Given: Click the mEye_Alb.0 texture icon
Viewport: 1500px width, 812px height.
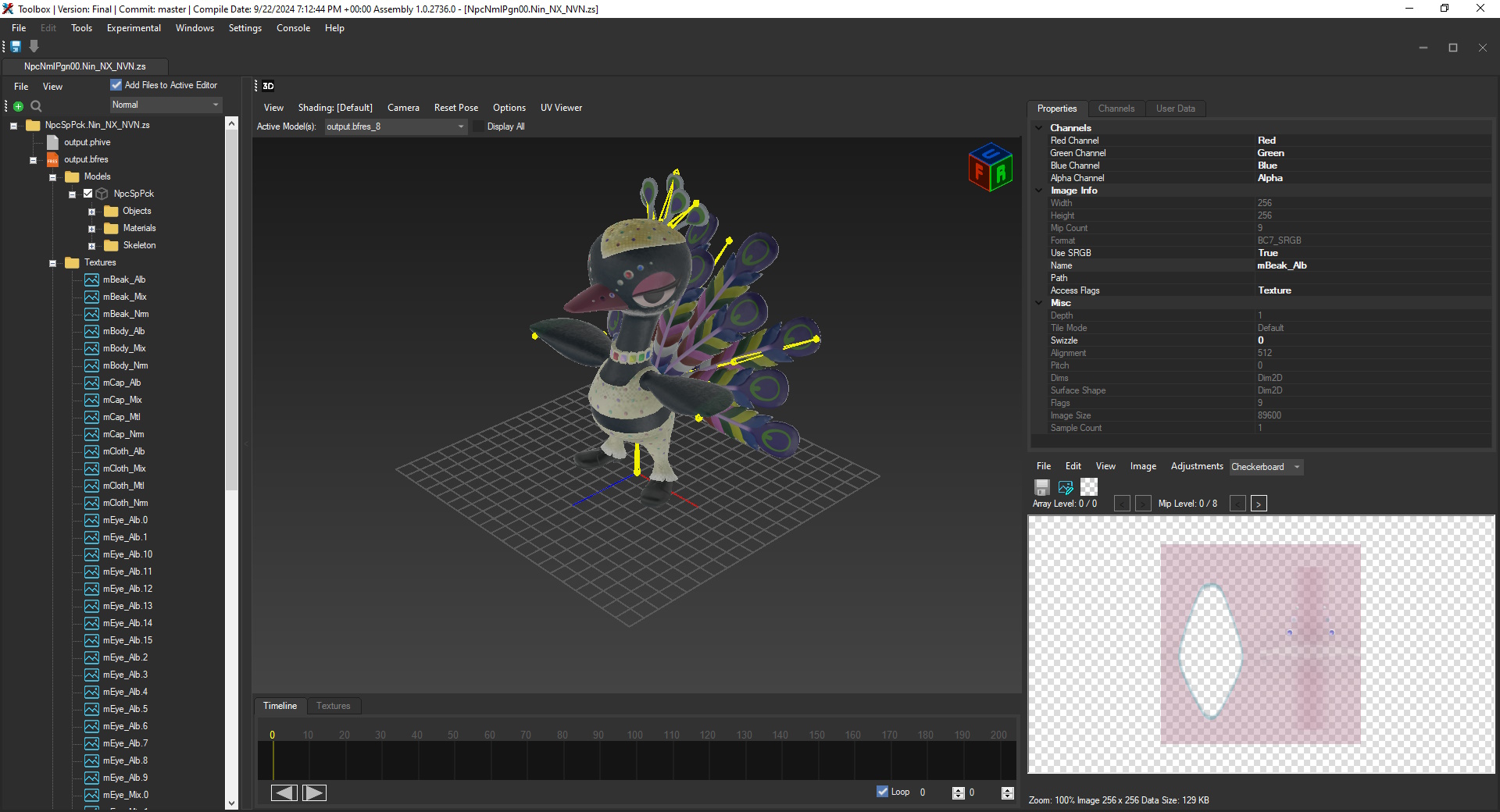Looking at the screenshot, I should [92, 520].
